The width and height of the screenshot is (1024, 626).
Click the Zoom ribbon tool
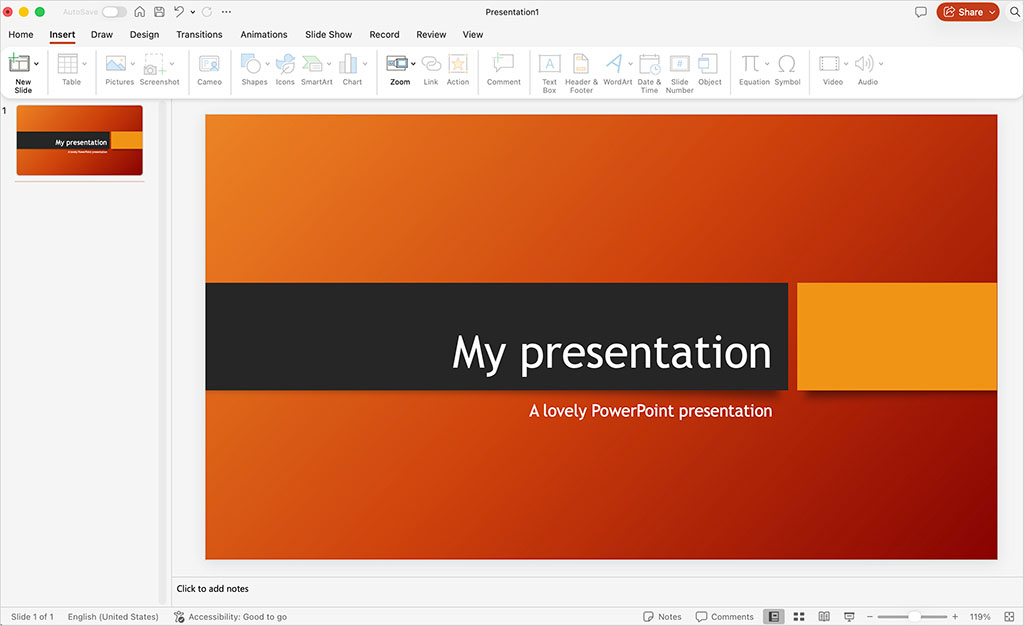coord(398,70)
